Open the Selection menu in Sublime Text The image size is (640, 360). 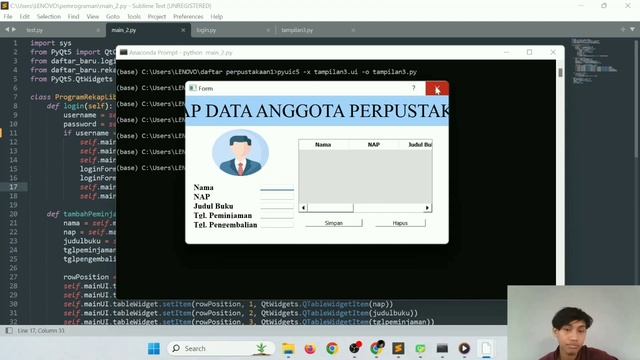coord(49,16)
